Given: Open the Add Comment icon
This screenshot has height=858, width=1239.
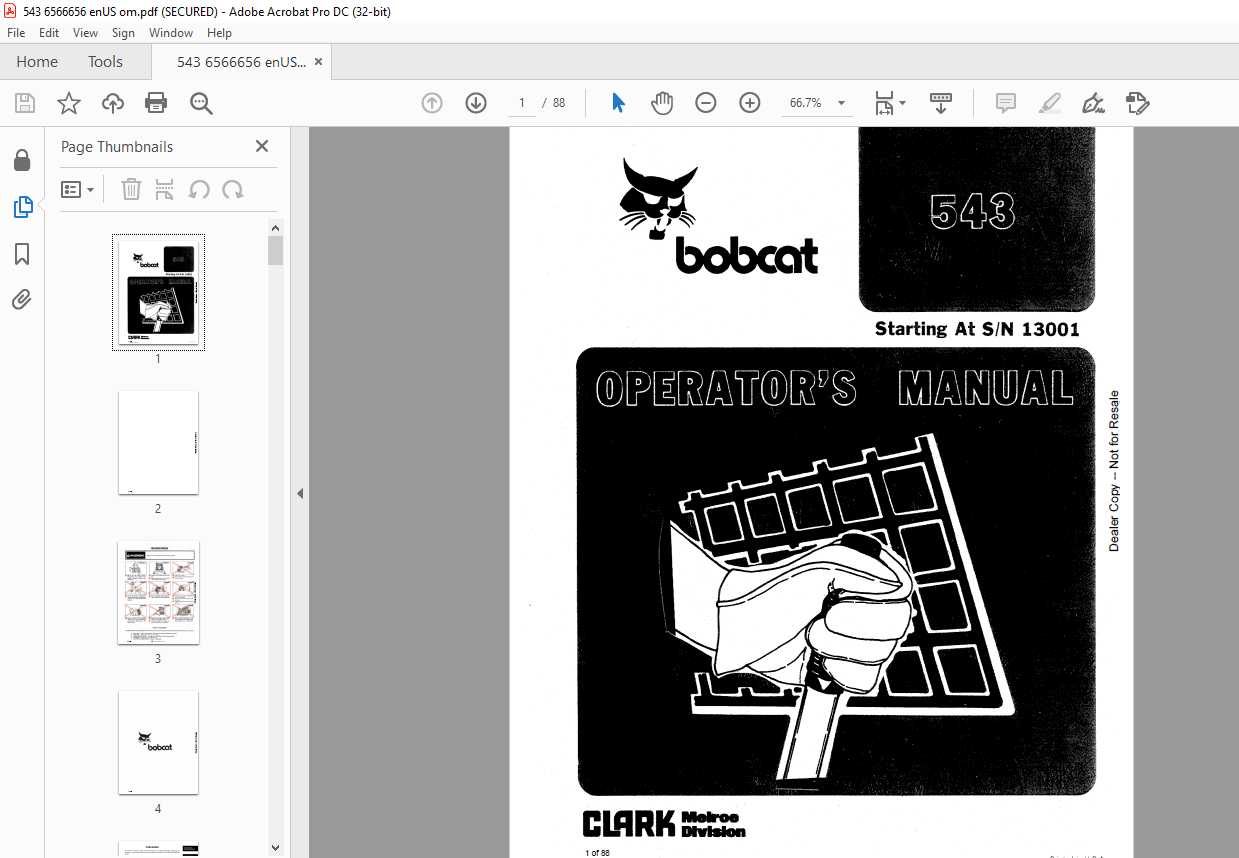Looking at the screenshot, I should [1005, 103].
